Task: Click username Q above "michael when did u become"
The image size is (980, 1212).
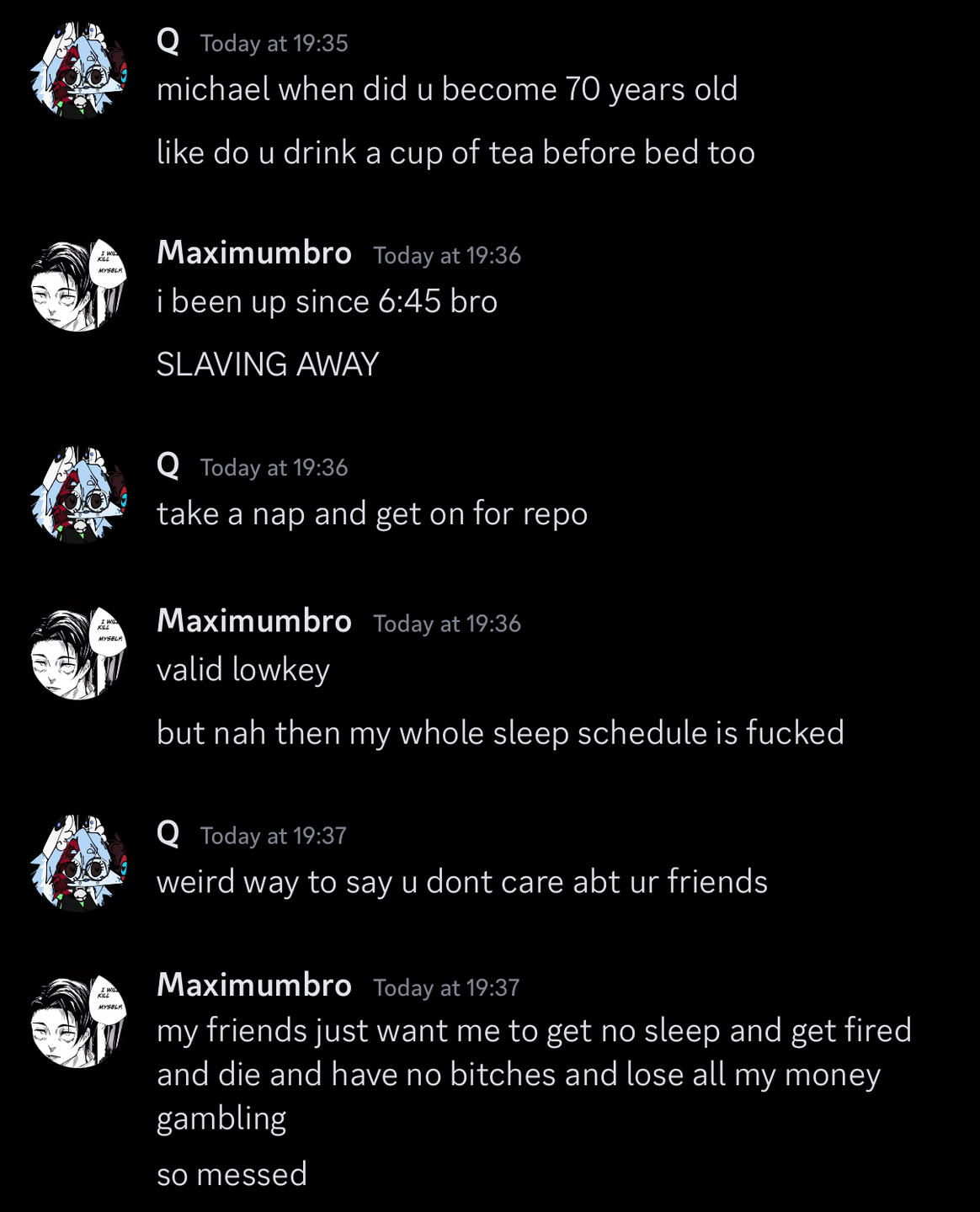Action: pyautogui.click(x=168, y=40)
